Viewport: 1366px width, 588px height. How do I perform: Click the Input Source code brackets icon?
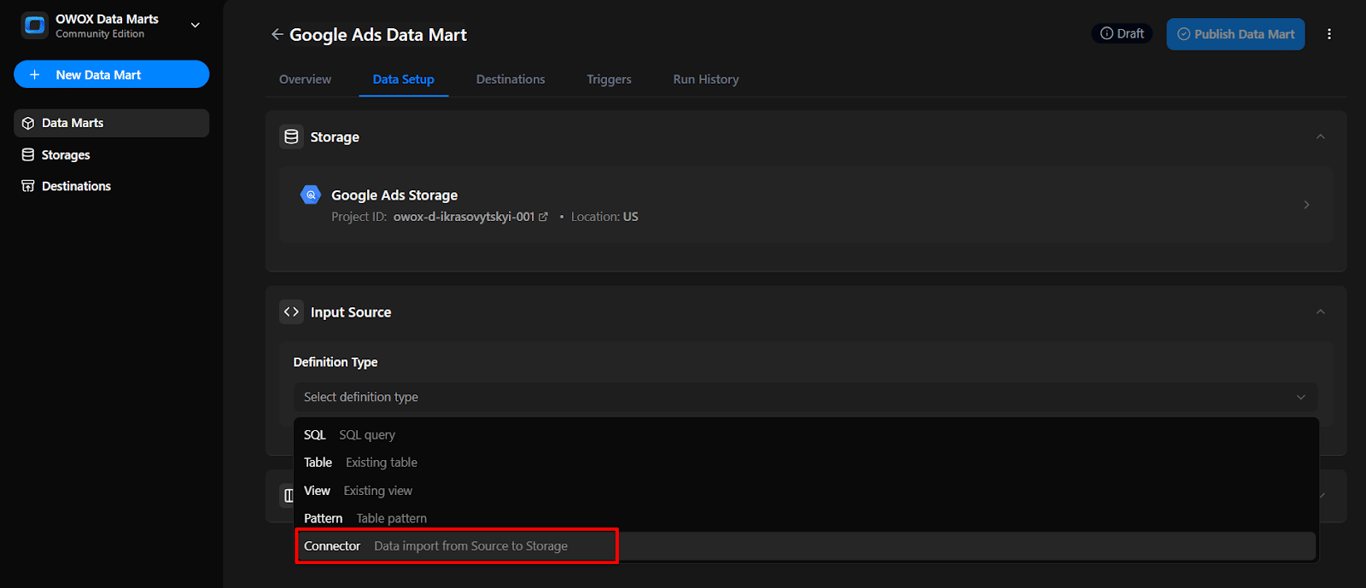tap(291, 312)
